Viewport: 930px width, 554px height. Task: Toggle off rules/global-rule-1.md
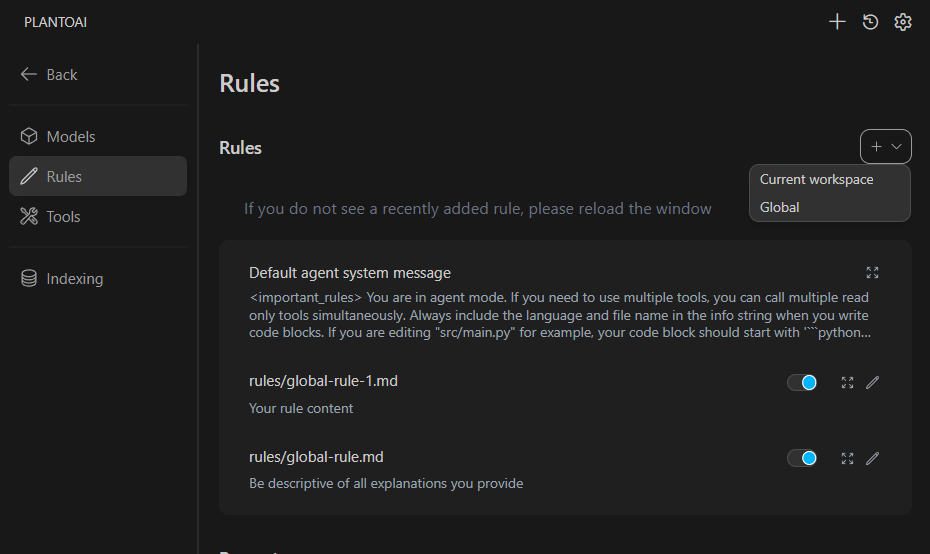[802, 383]
